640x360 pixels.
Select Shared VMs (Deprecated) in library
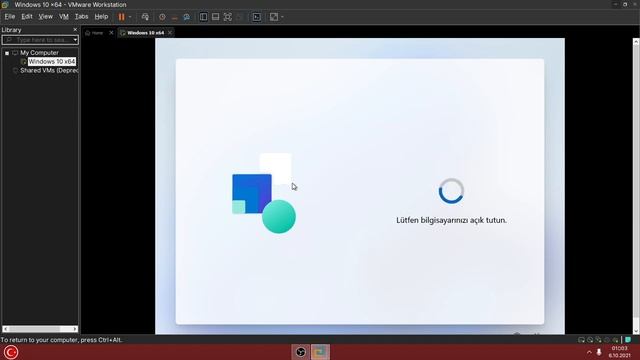click(x=49, y=71)
